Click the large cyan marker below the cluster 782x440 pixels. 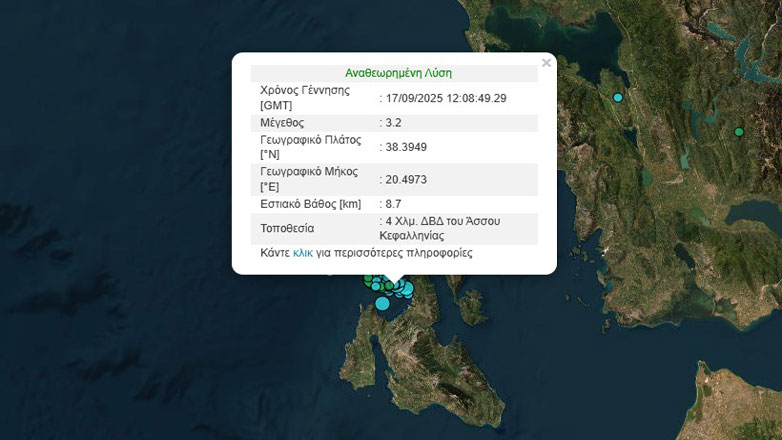click(382, 303)
